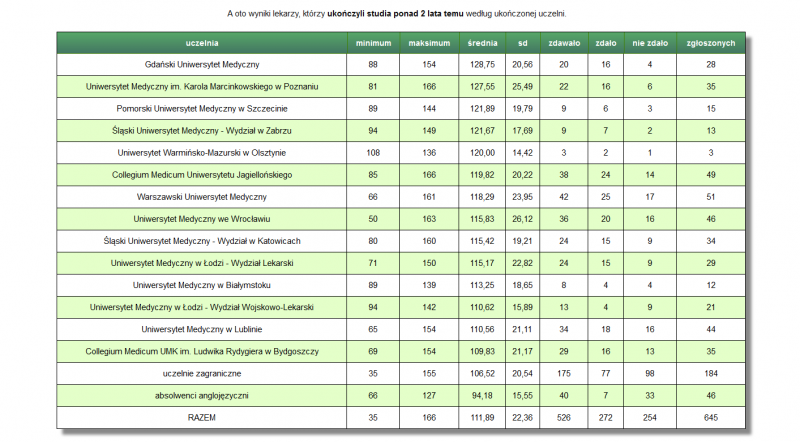Screen dimensions: 800x442
Task: Click the 'nie zdało' column header
Action: 649,43
